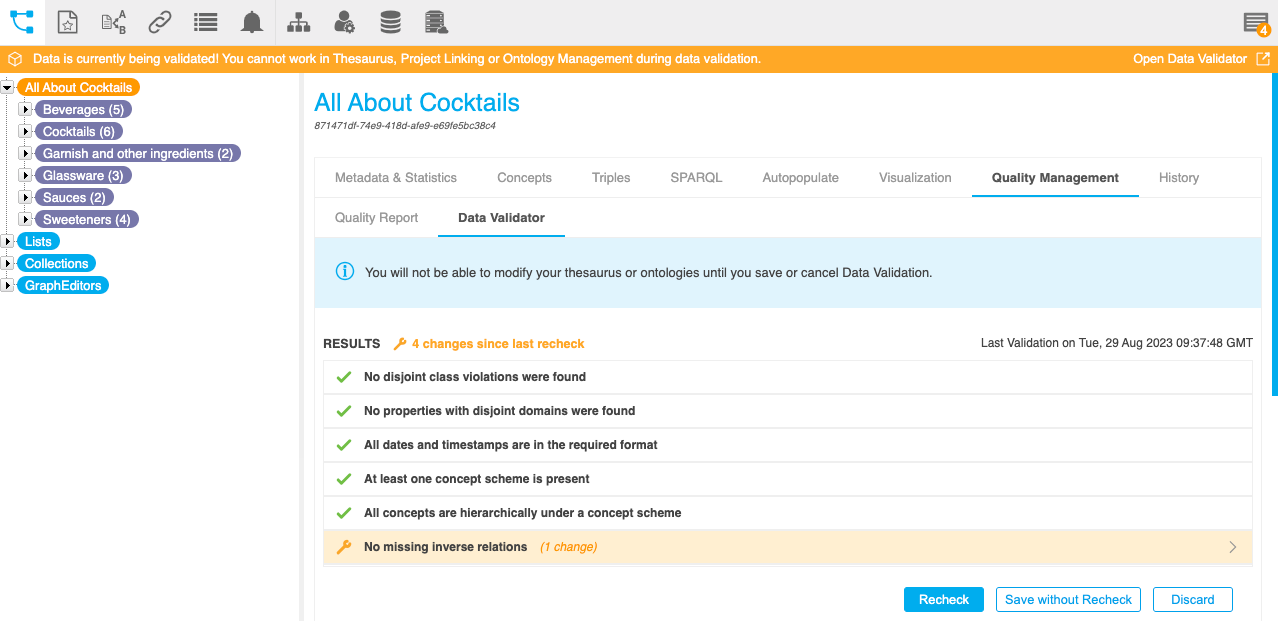Open the database stack icon
Screen dimensions: 1278x621
(x=389, y=21)
